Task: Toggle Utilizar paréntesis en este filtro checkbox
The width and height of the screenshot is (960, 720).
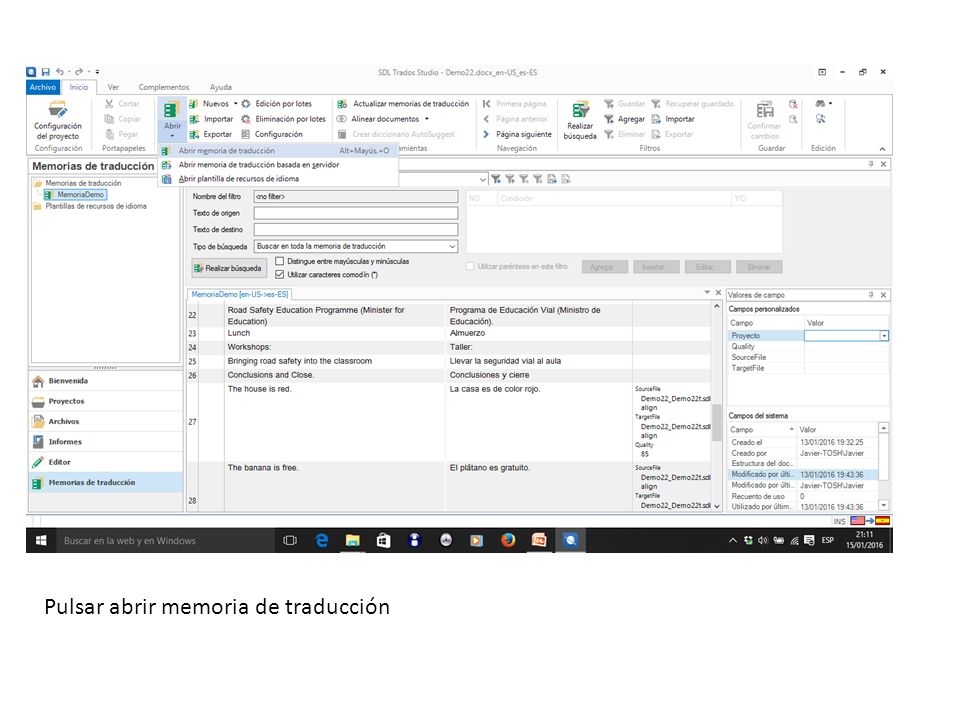Action: point(470,266)
